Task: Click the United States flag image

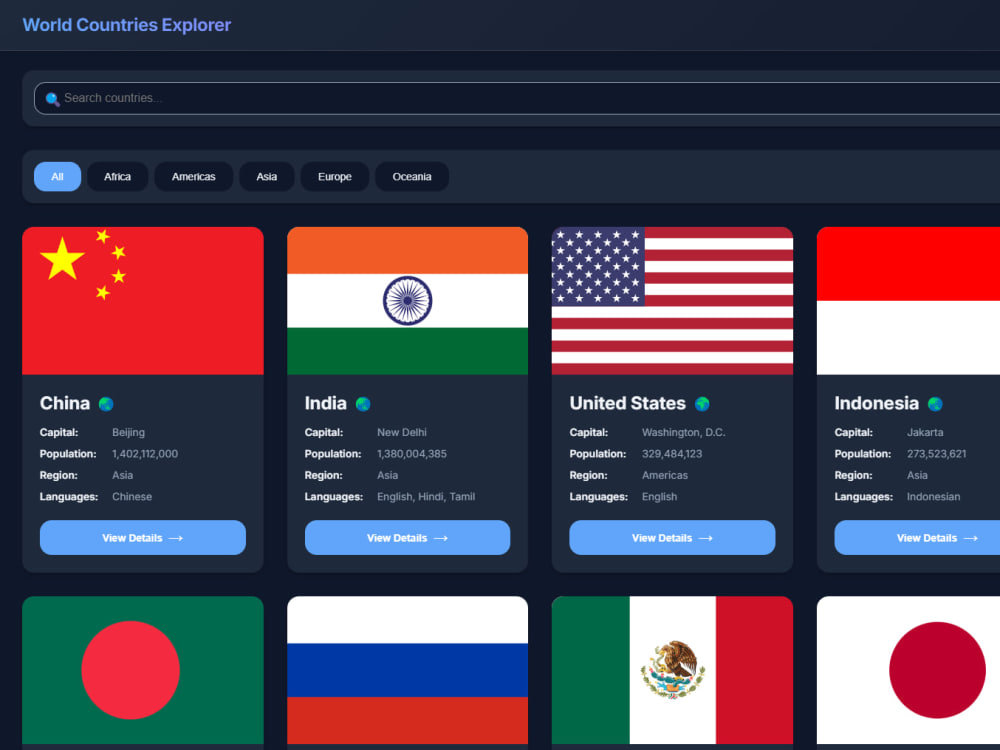Action: [672, 301]
